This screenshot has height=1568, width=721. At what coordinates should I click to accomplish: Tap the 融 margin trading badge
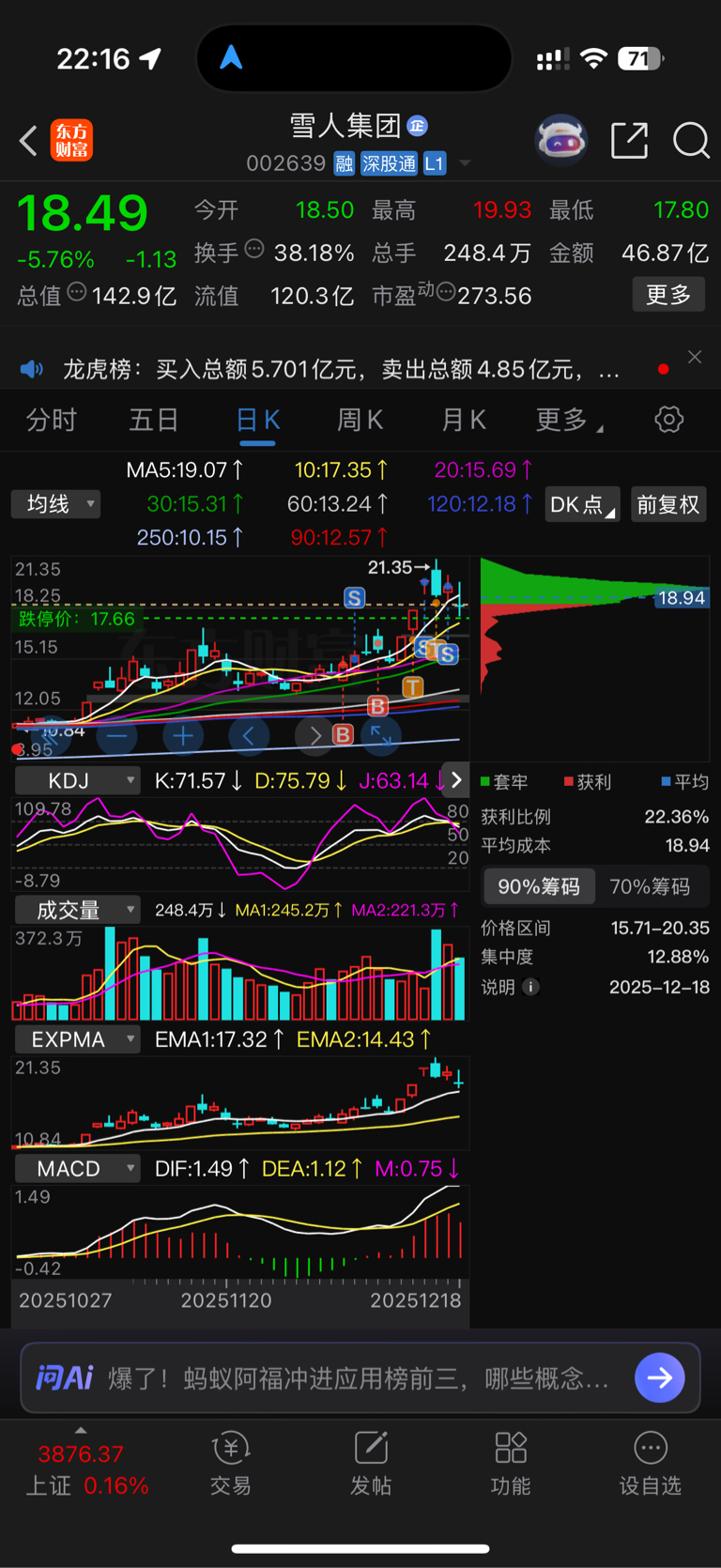[x=344, y=163]
